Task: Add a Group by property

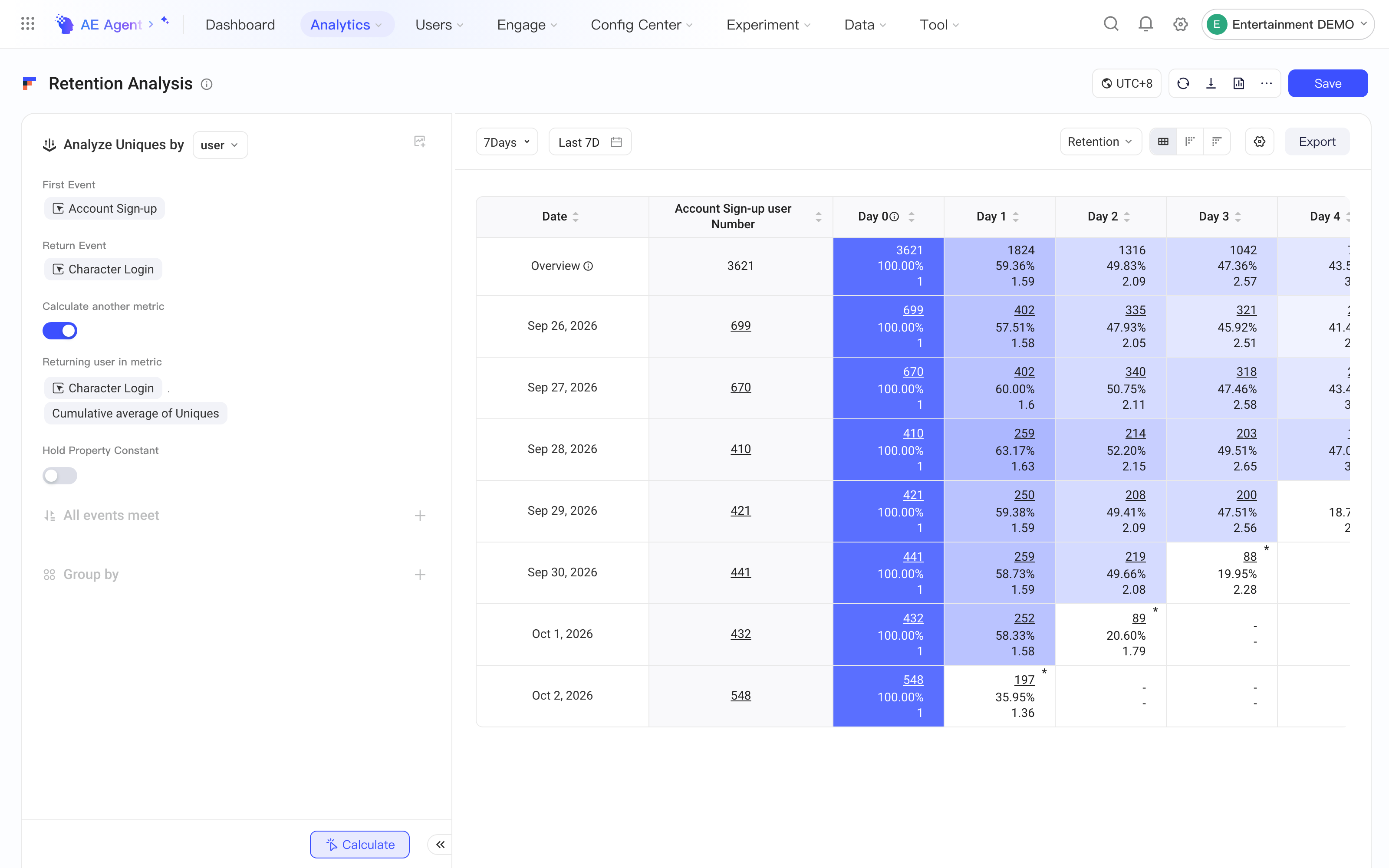Action: coord(420,575)
